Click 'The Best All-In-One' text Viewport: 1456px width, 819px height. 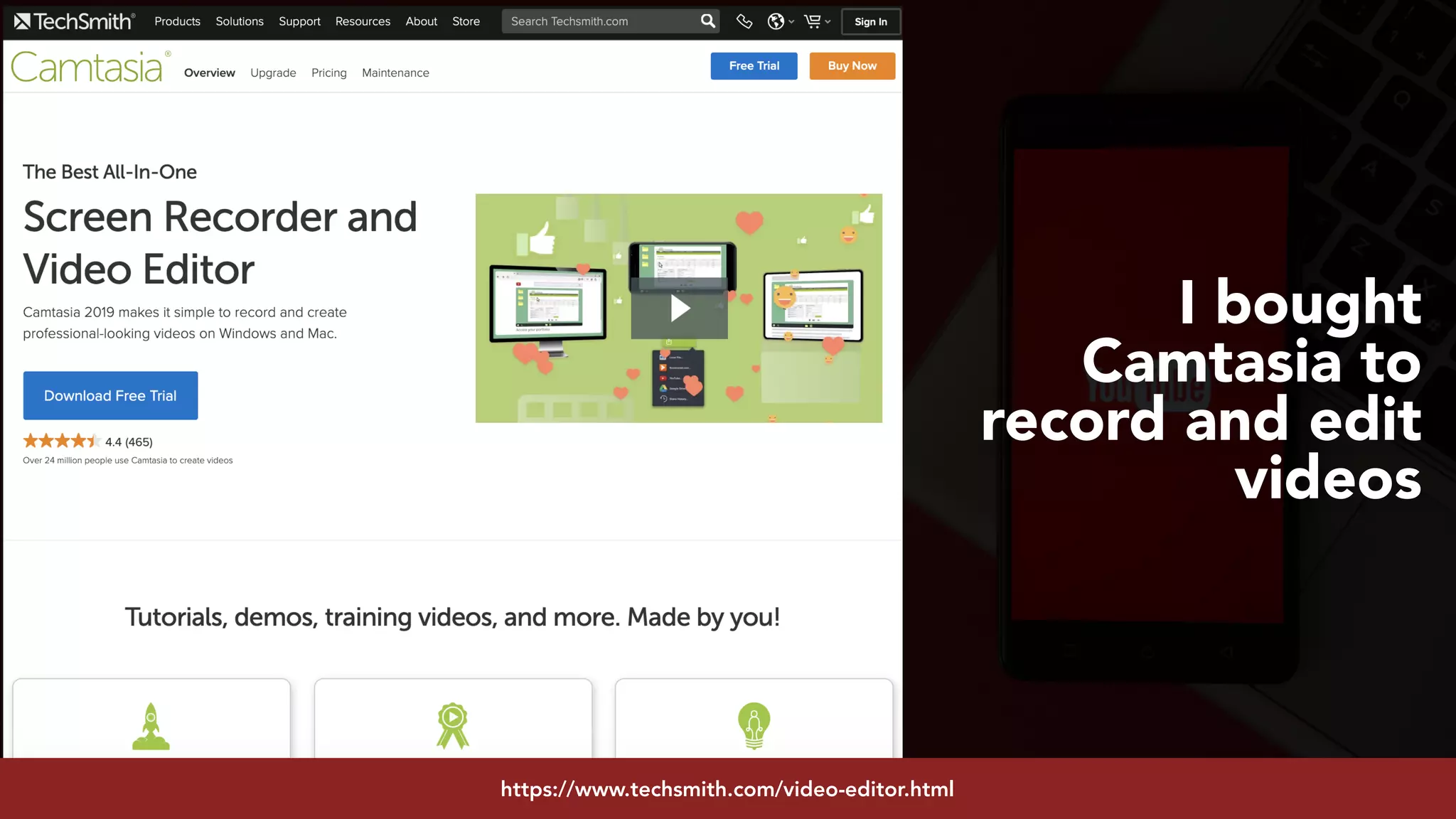pyautogui.click(x=109, y=171)
